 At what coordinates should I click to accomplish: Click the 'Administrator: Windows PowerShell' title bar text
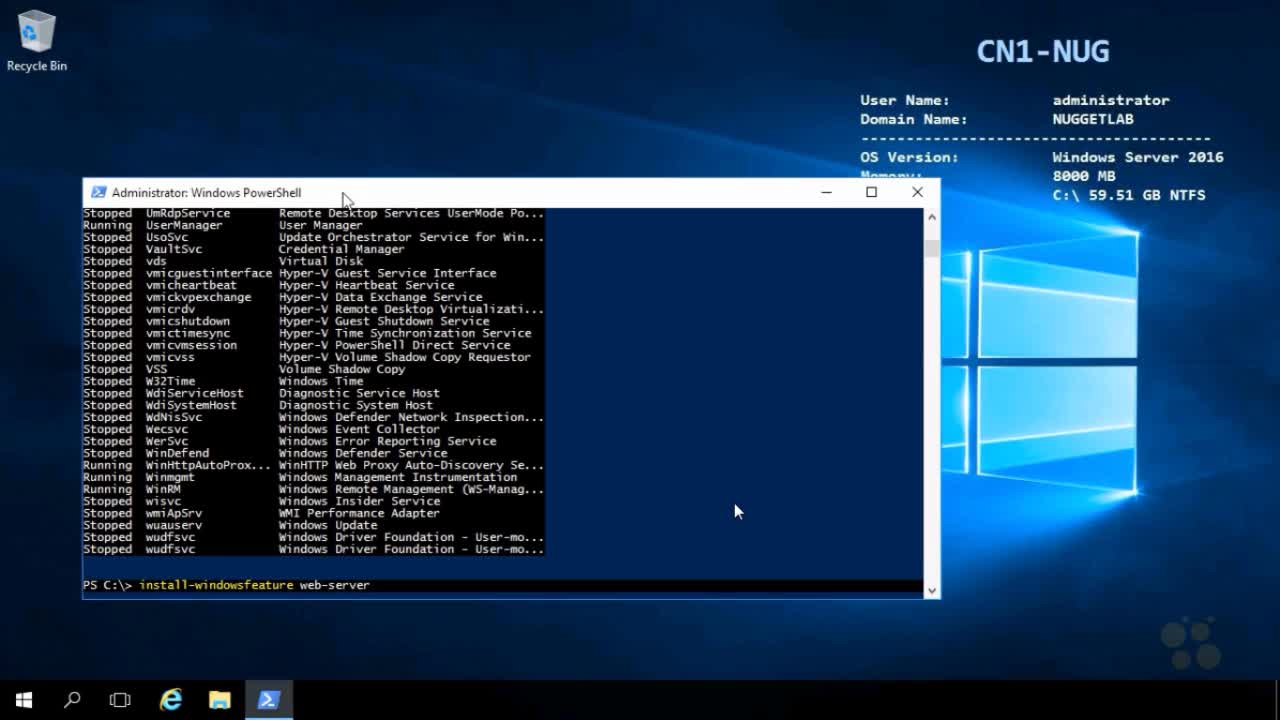[206, 193]
